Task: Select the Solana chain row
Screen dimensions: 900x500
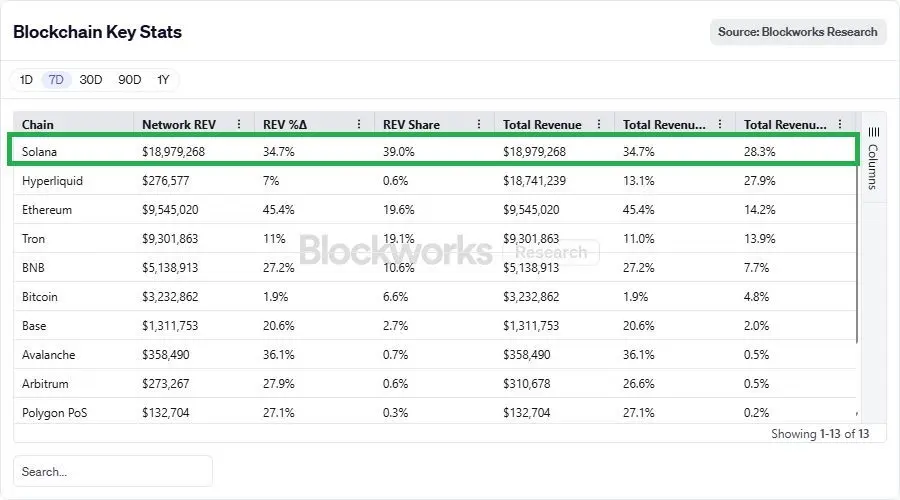Action: click(433, 152)
